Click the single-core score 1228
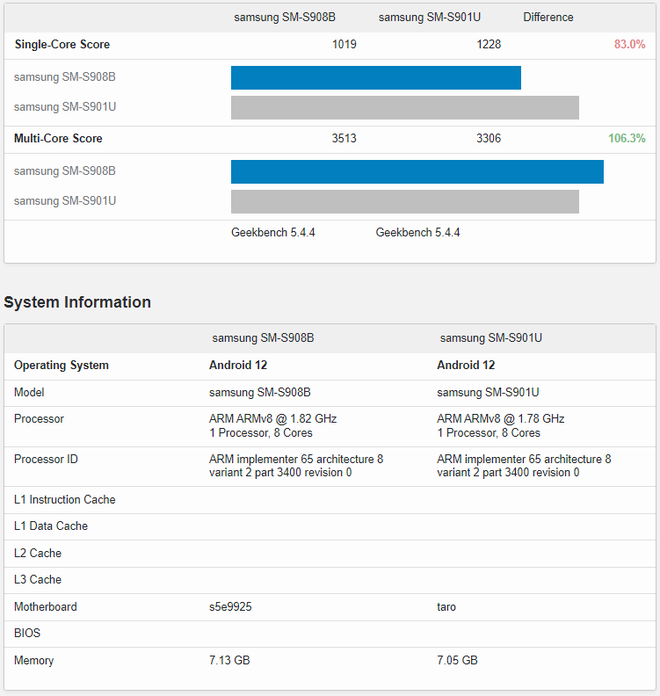 click(489, 44)
